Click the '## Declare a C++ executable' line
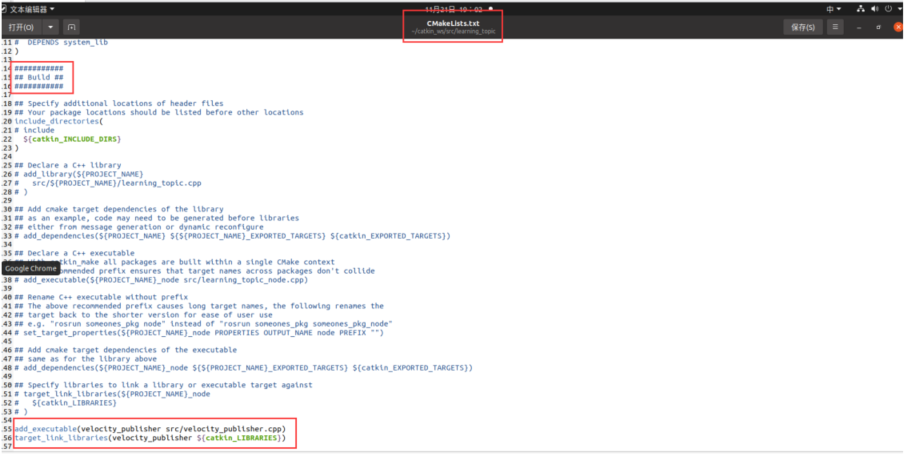Screen dimensions: 907x455 click(75, 253)
